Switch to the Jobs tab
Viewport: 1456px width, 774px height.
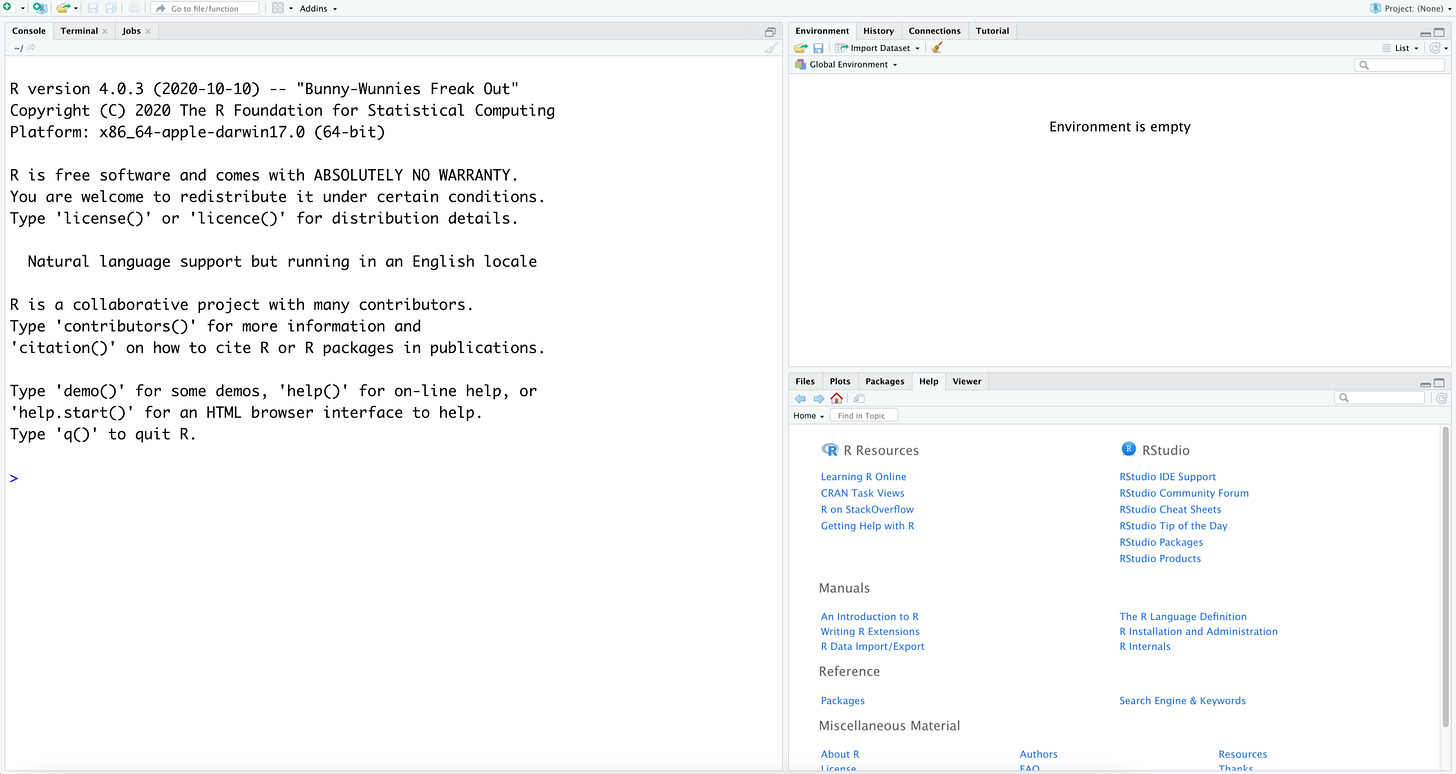coord(131,31)
